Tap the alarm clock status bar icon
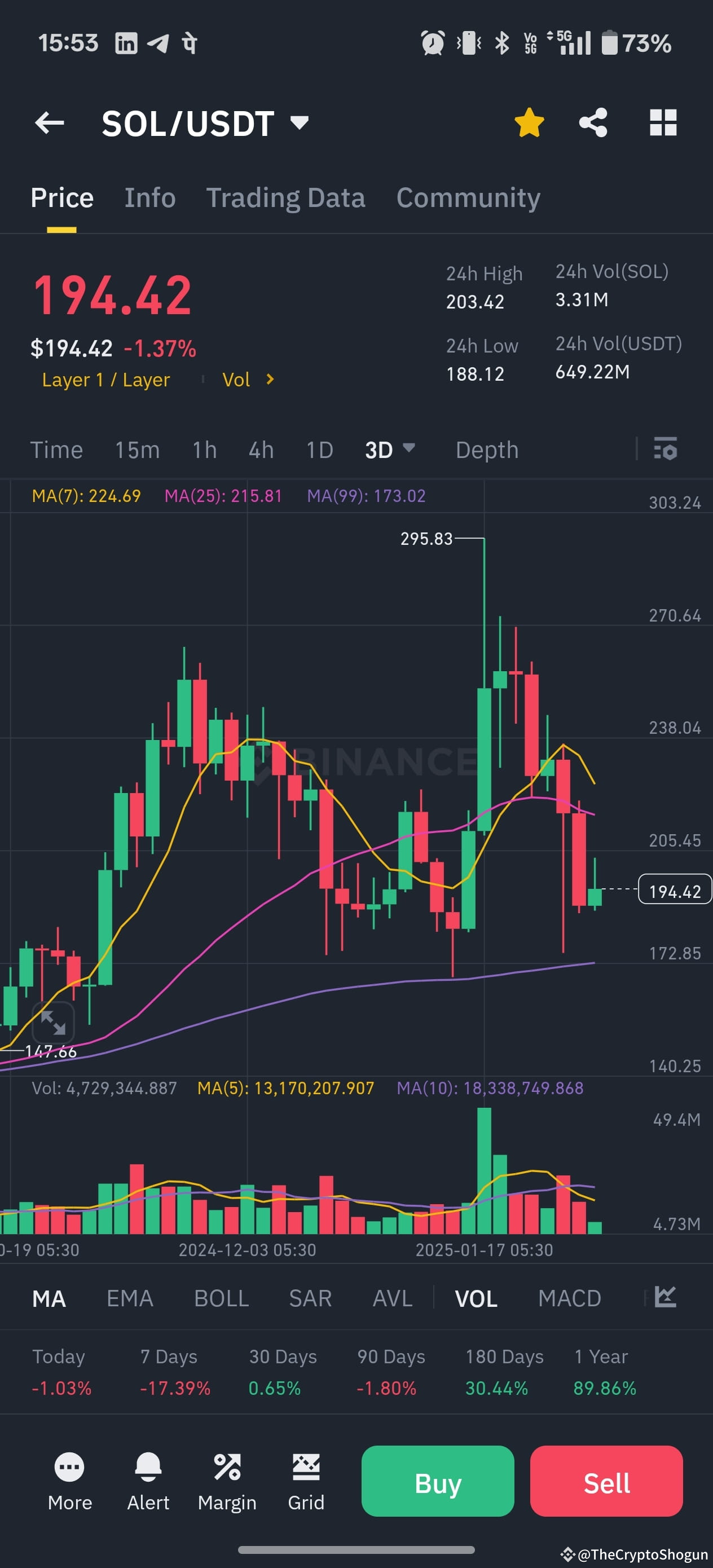 point(433,43)
